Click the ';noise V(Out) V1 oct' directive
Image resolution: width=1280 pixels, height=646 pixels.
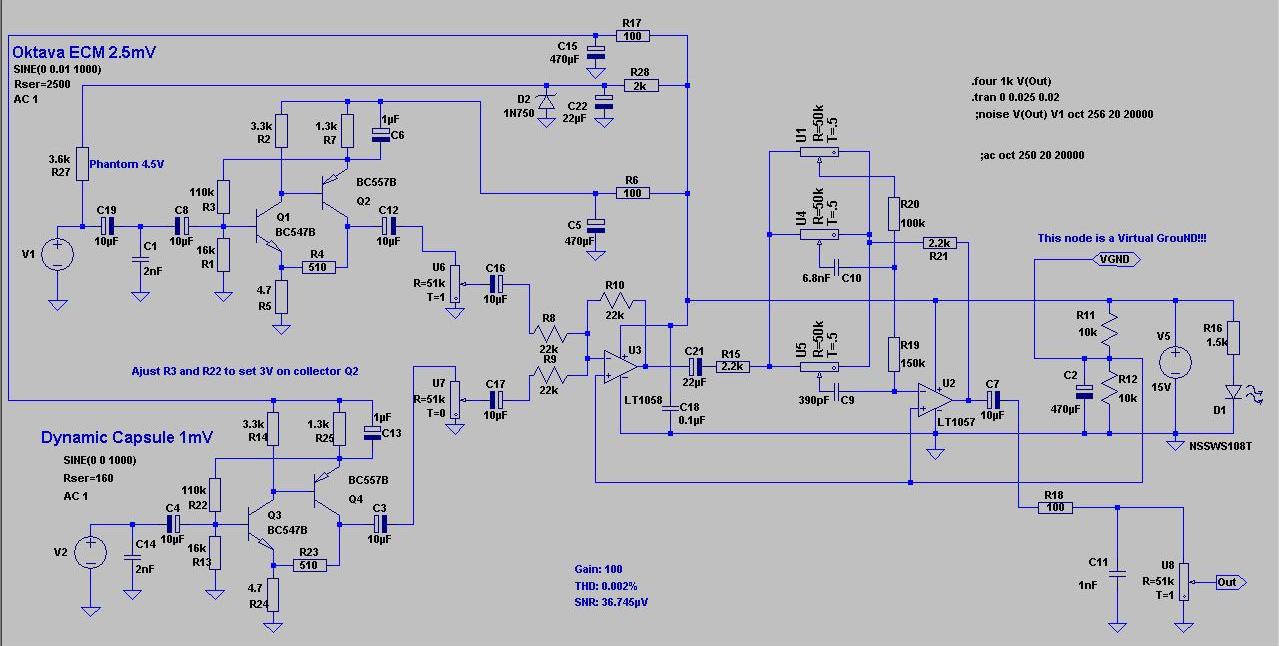[x=1063, y=114]
